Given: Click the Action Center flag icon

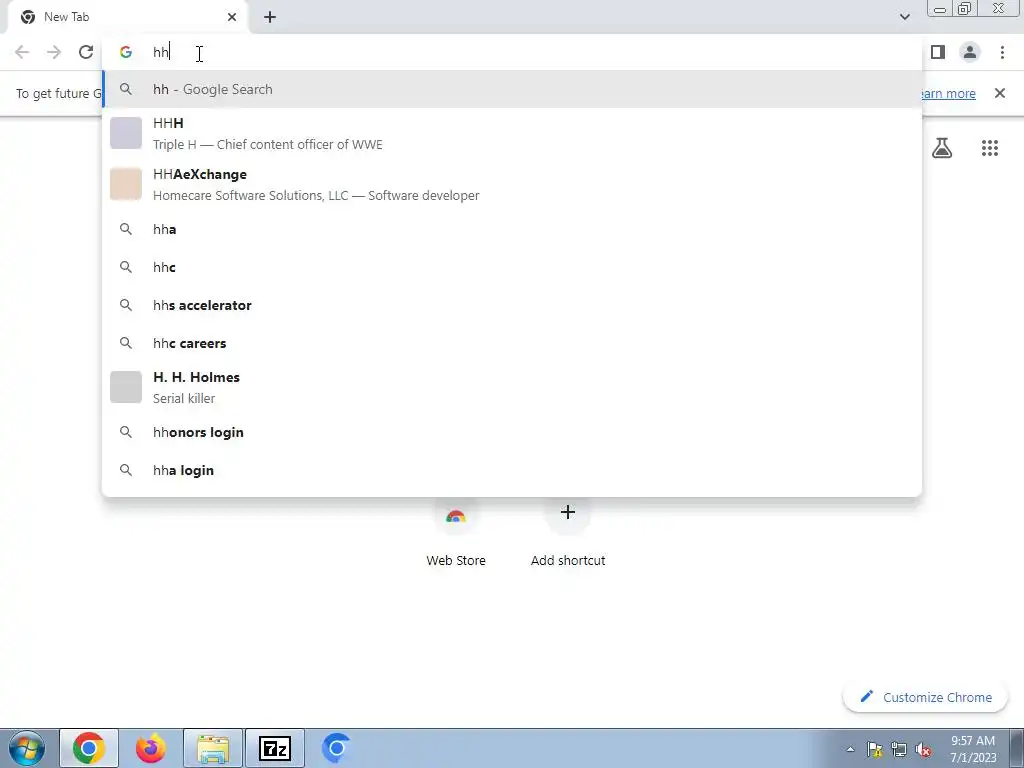Looking at the screenshot, I should point(875,749).
